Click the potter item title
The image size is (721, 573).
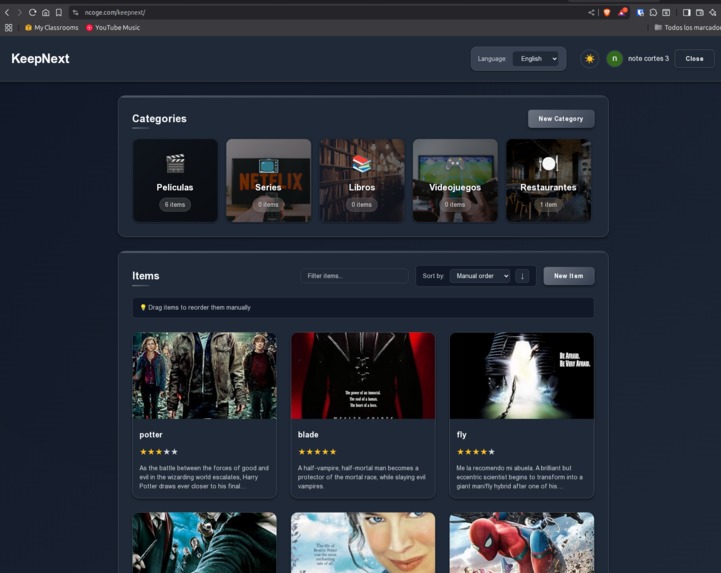151,435
